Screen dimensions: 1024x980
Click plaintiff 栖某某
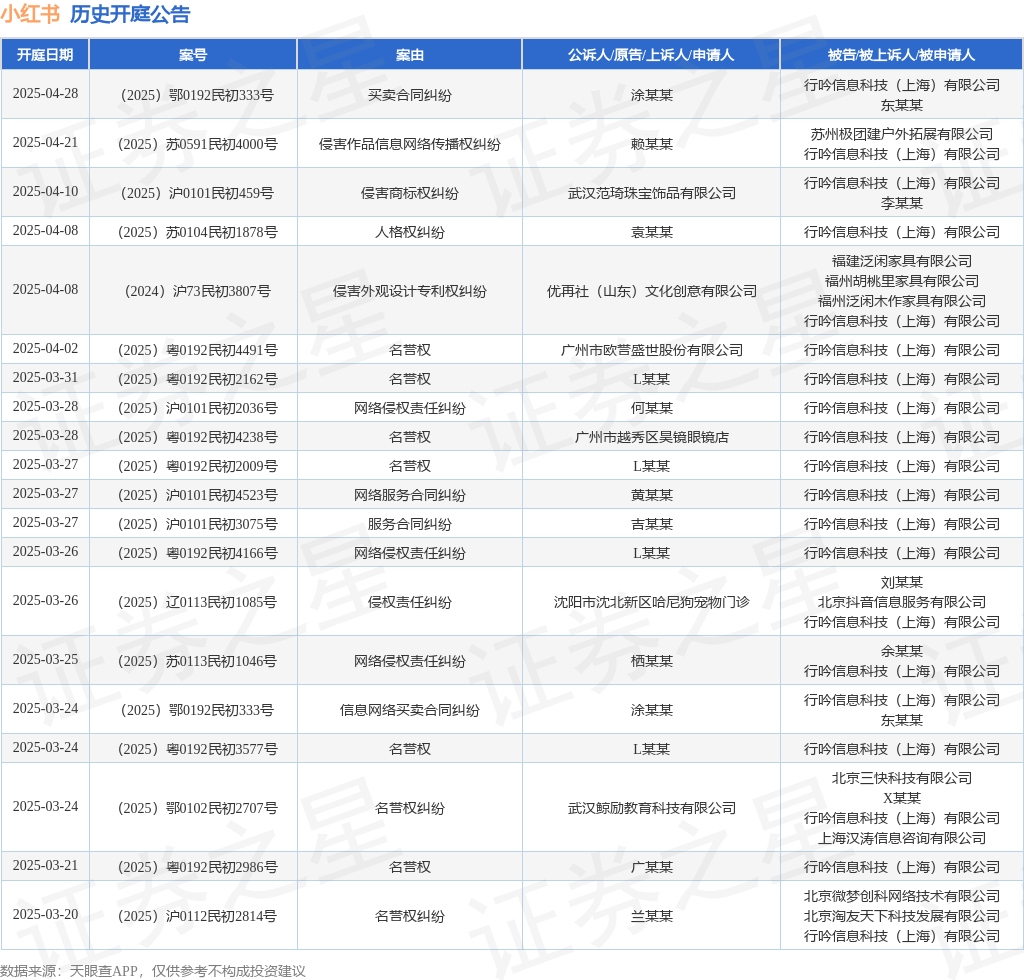click(651, 661)
